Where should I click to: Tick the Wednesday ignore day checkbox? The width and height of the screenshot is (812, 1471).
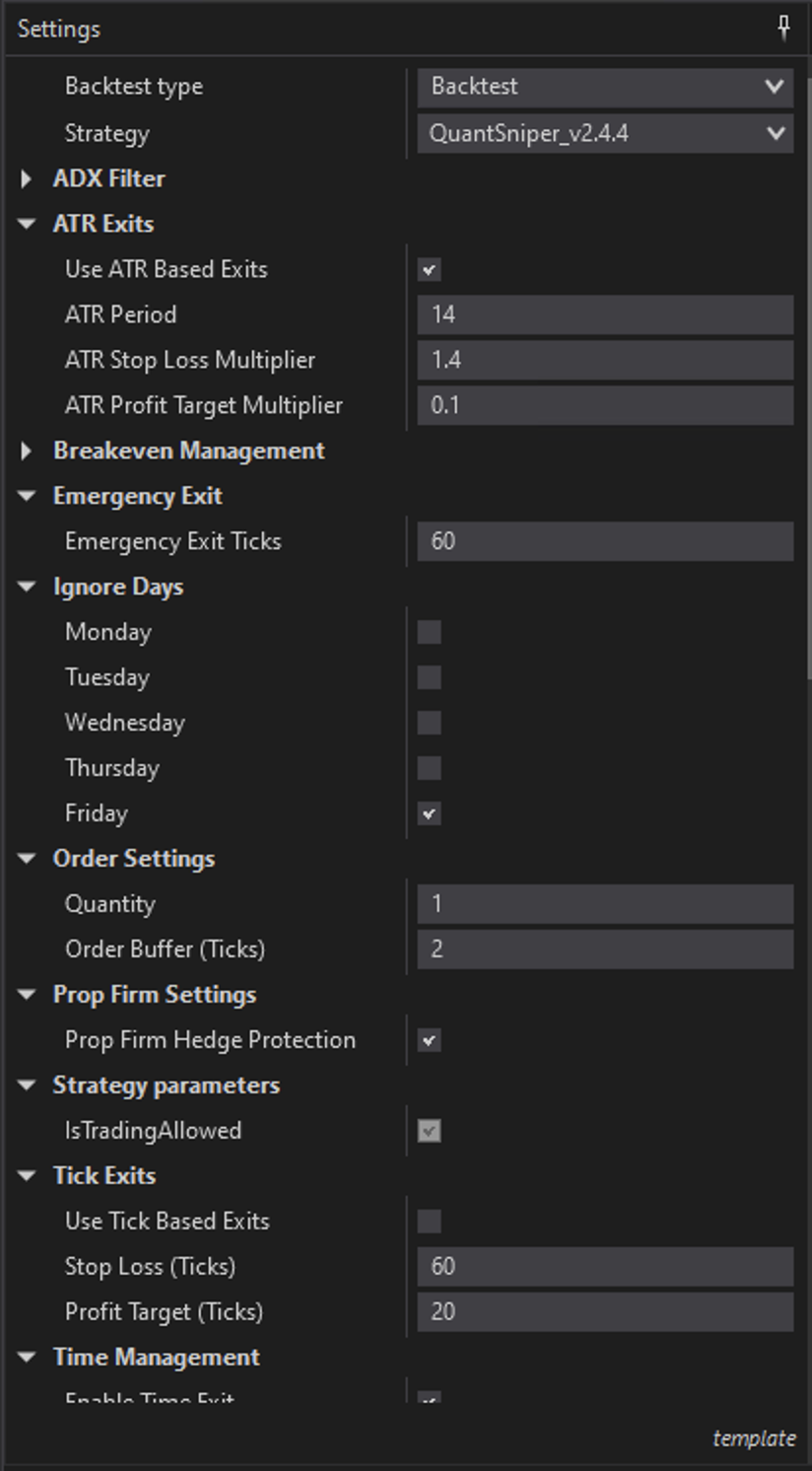pos(429,723)
